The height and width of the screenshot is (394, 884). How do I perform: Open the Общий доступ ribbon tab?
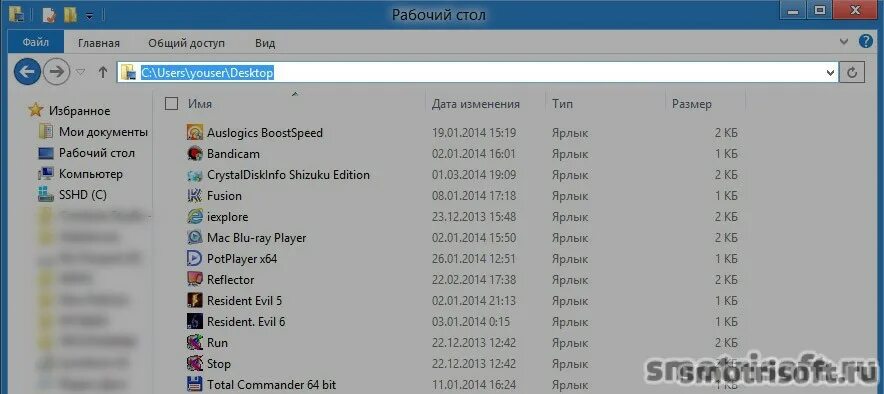186,43
